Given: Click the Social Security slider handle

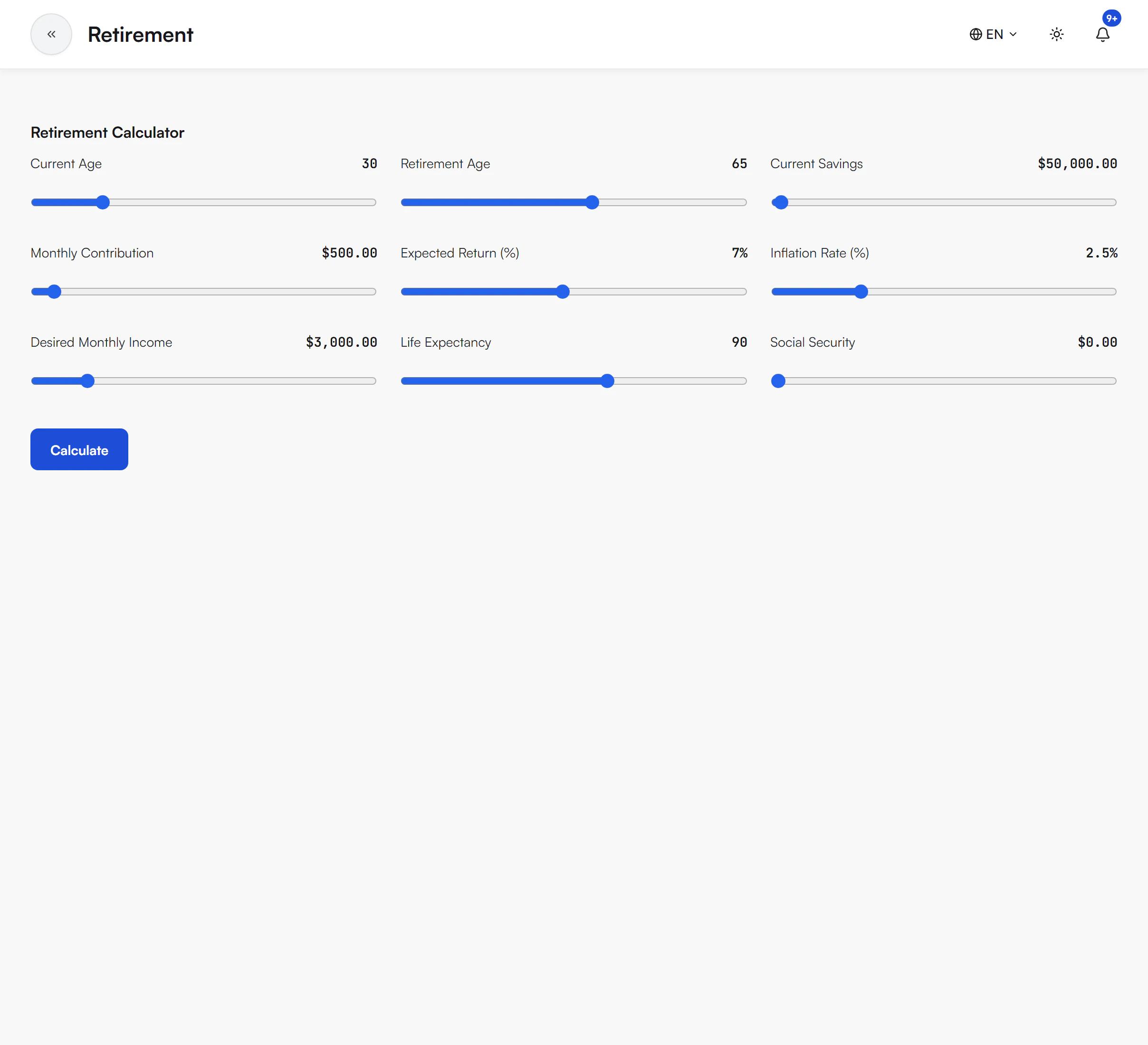Looking at the screenshot, I should tap(778, 381).
